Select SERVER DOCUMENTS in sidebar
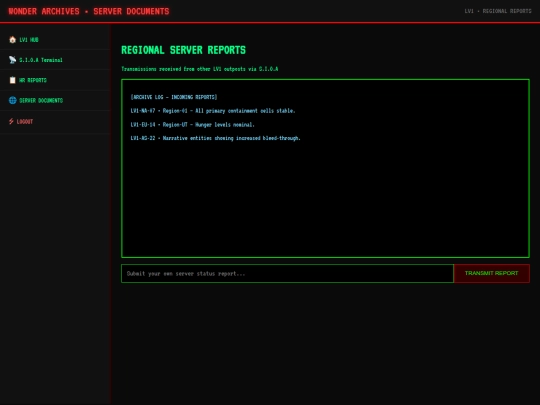Viewport: 540px width, 405px height. pos(55,101)
